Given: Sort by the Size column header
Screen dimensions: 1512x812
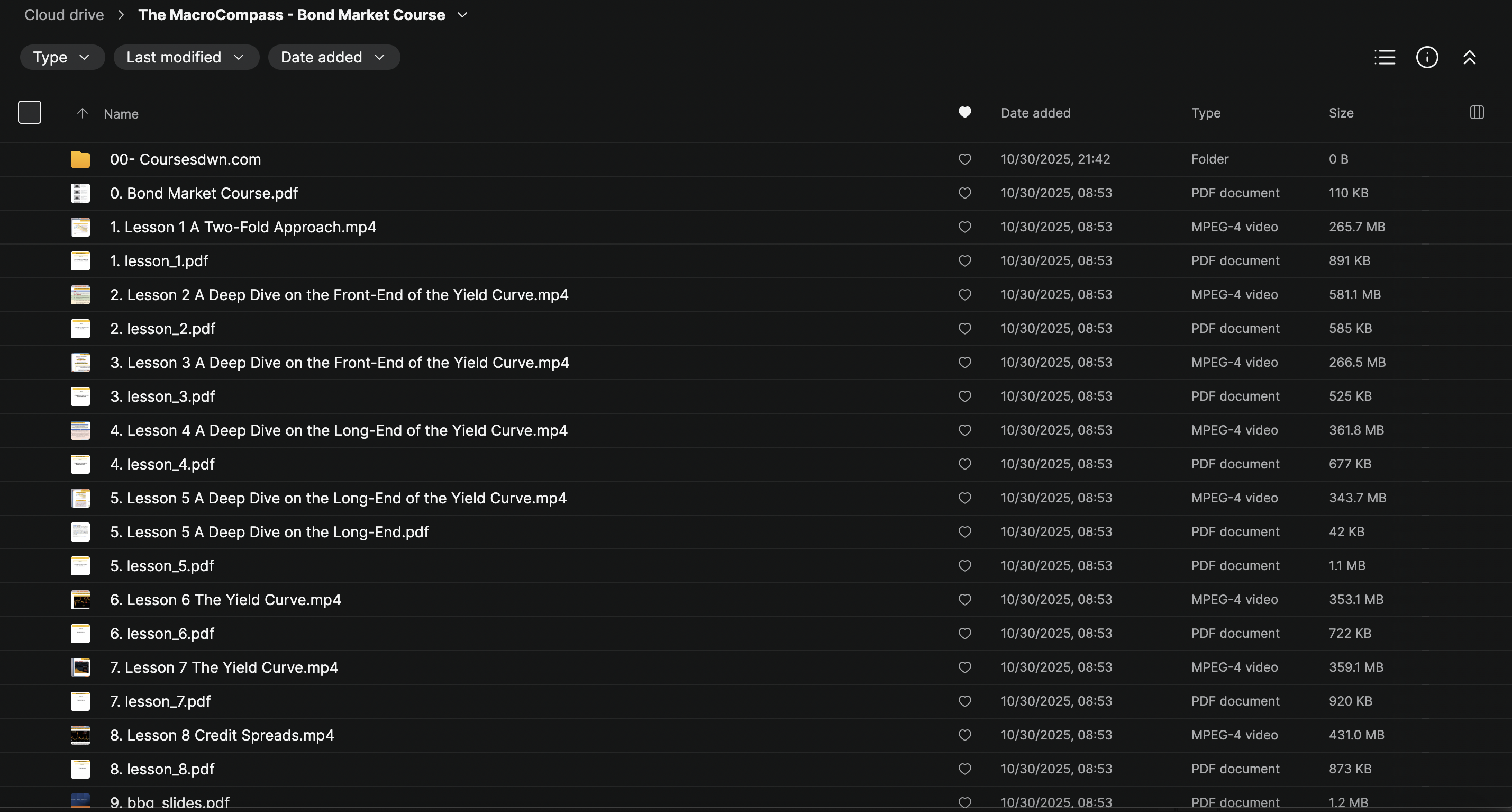Looking at the screenshot, I should point(1341,113).
